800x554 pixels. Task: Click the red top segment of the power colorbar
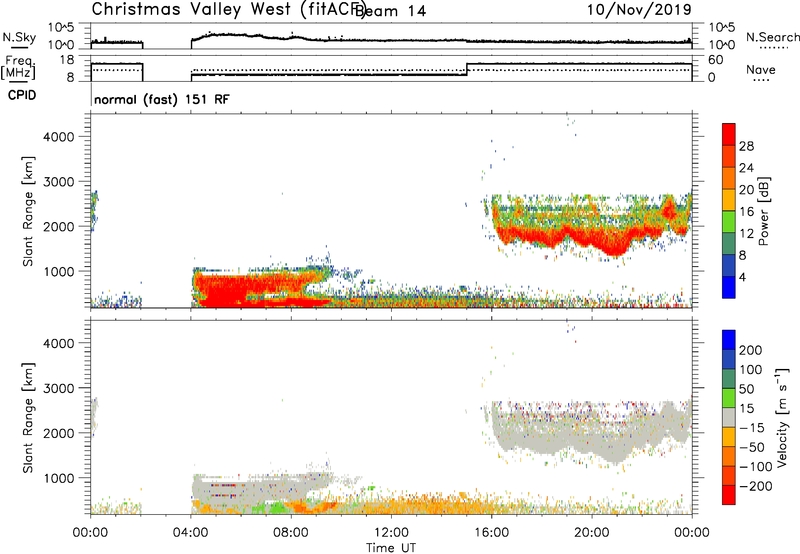click(729, 134)
